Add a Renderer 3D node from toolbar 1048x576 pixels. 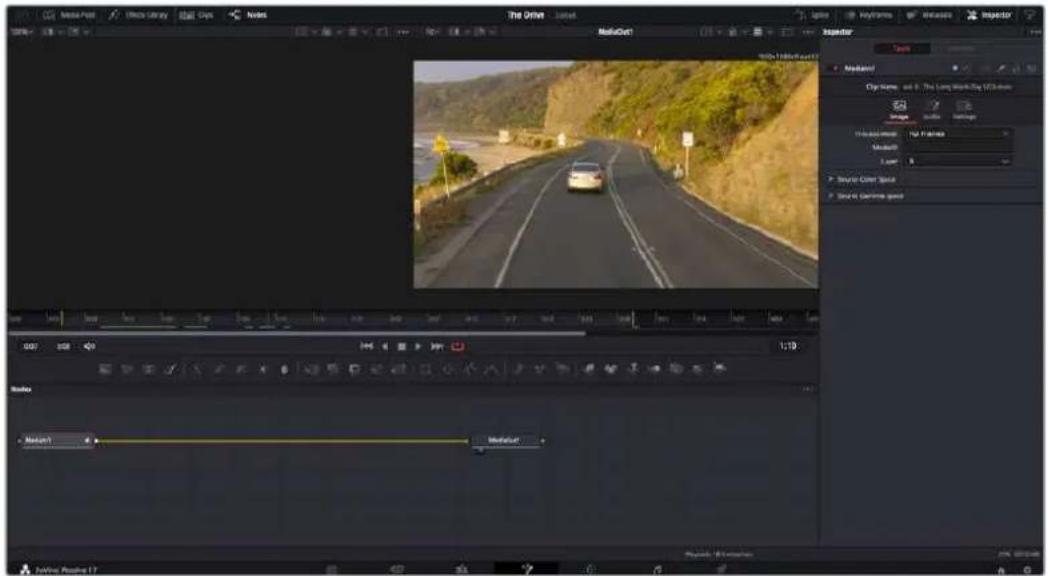coord(719,368)
